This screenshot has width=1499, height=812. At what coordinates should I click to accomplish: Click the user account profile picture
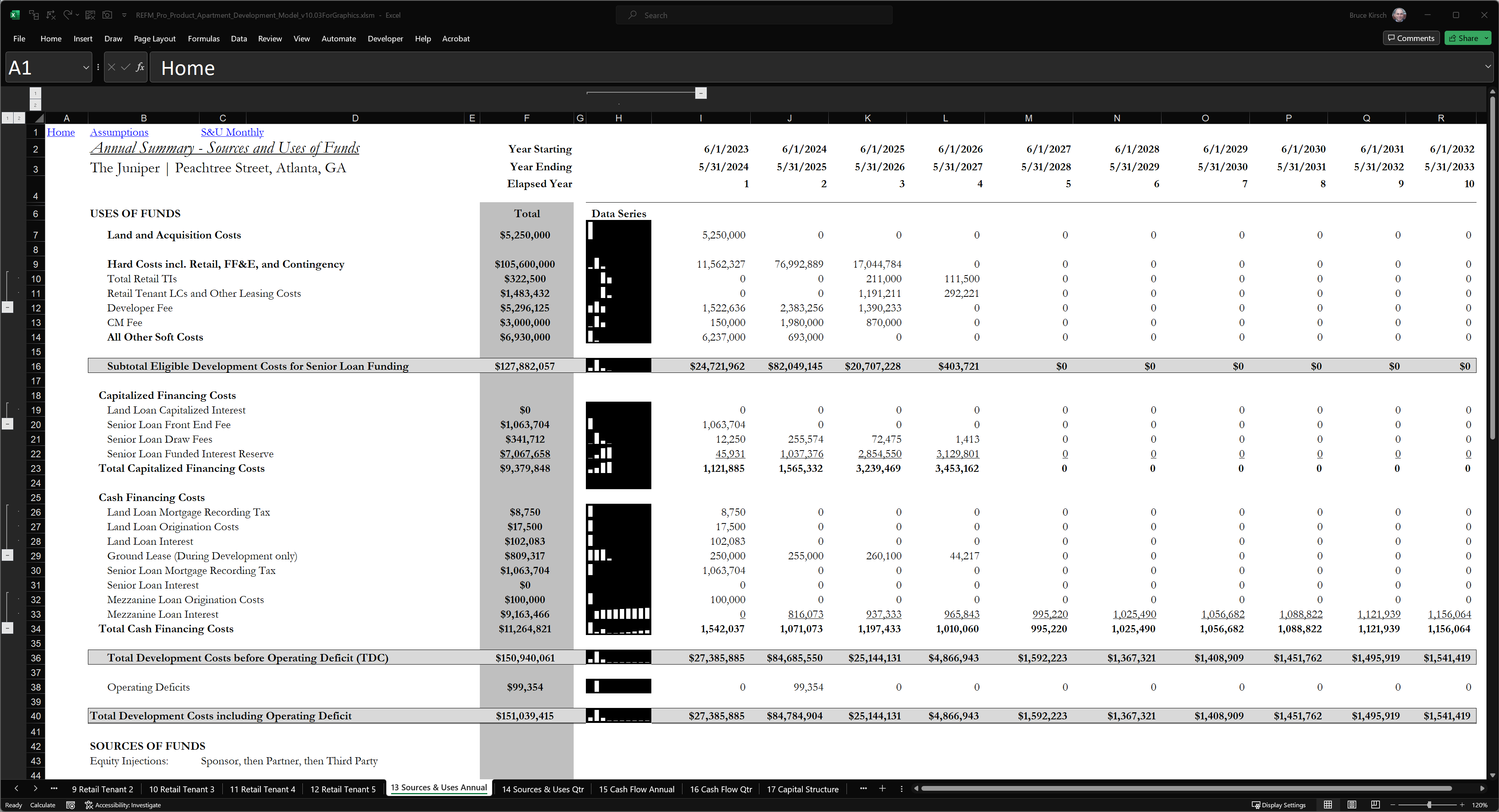pos(1399,15)
